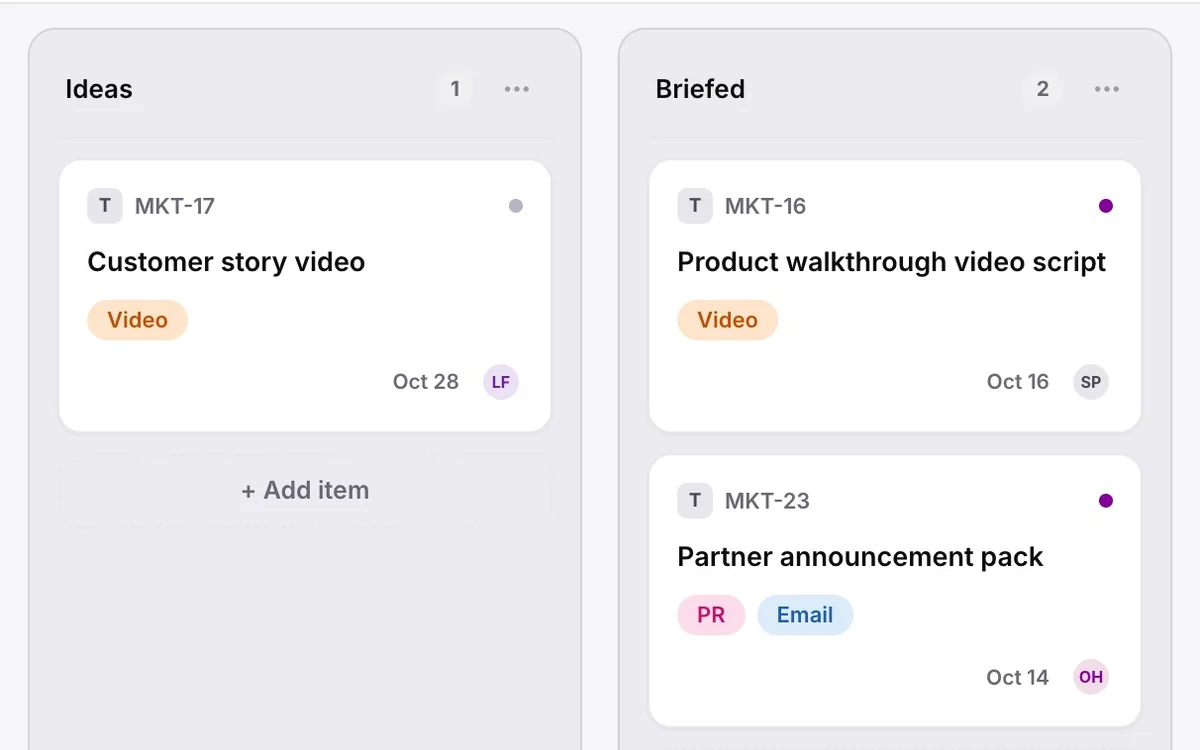Add item to the Ideas column
The image size is (1200, 750).
point(305,490)
